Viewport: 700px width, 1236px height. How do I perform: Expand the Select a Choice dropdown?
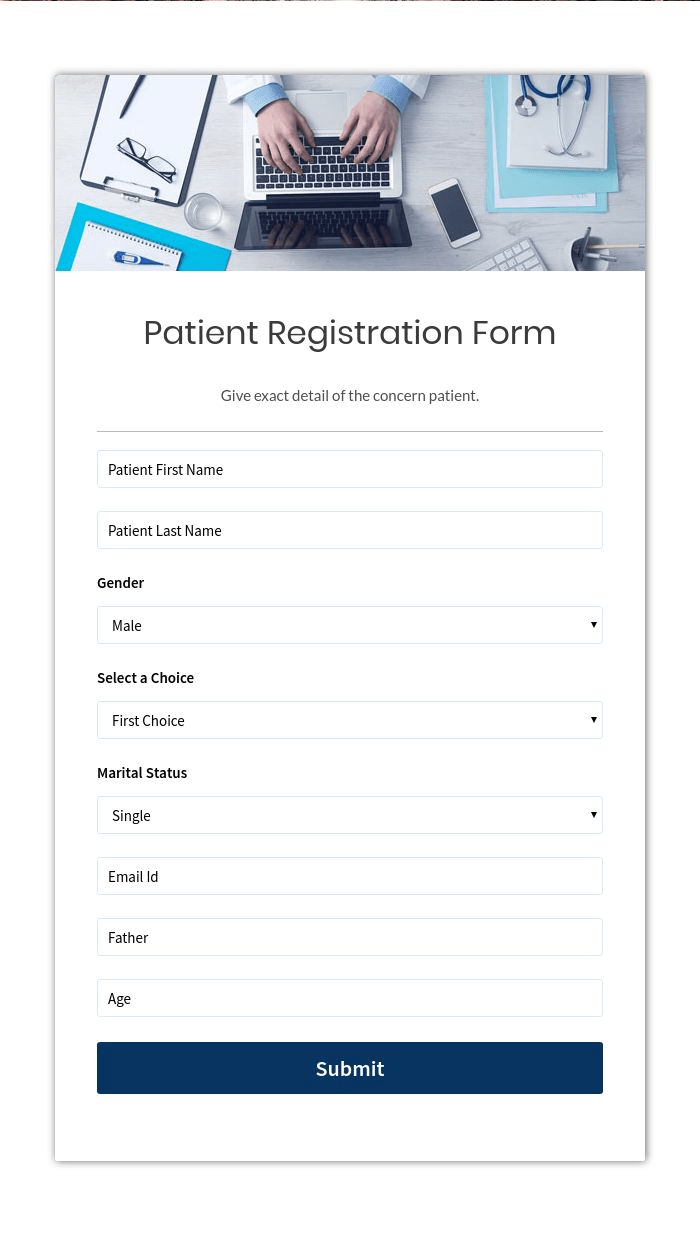point(350,719)
